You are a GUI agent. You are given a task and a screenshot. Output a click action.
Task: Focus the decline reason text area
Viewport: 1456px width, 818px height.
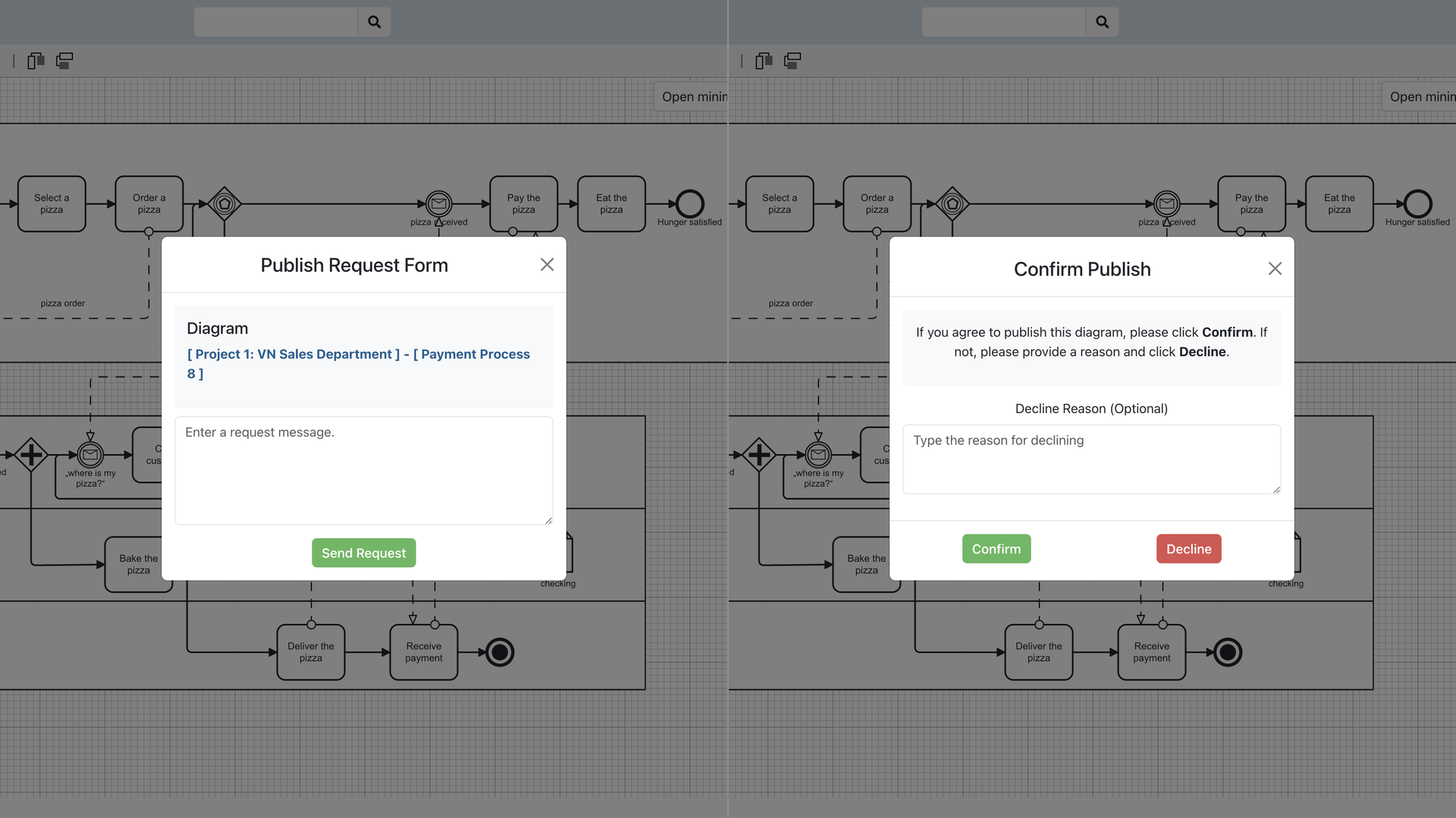click(1090, 459)
